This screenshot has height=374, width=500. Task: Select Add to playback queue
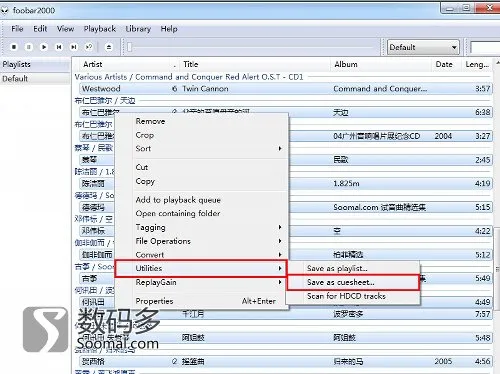tap(201, 200)
